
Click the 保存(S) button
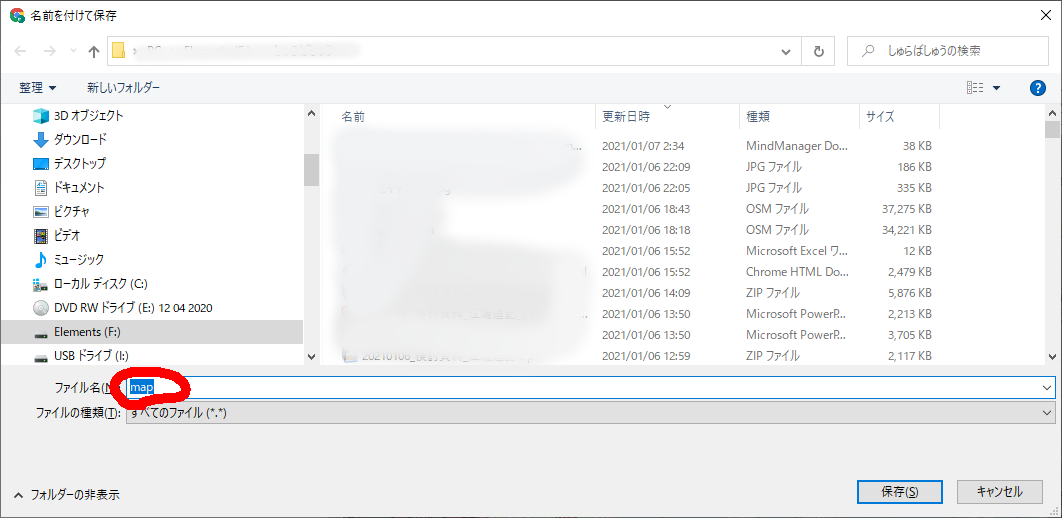pyautogui.click(x=898, y=492)
